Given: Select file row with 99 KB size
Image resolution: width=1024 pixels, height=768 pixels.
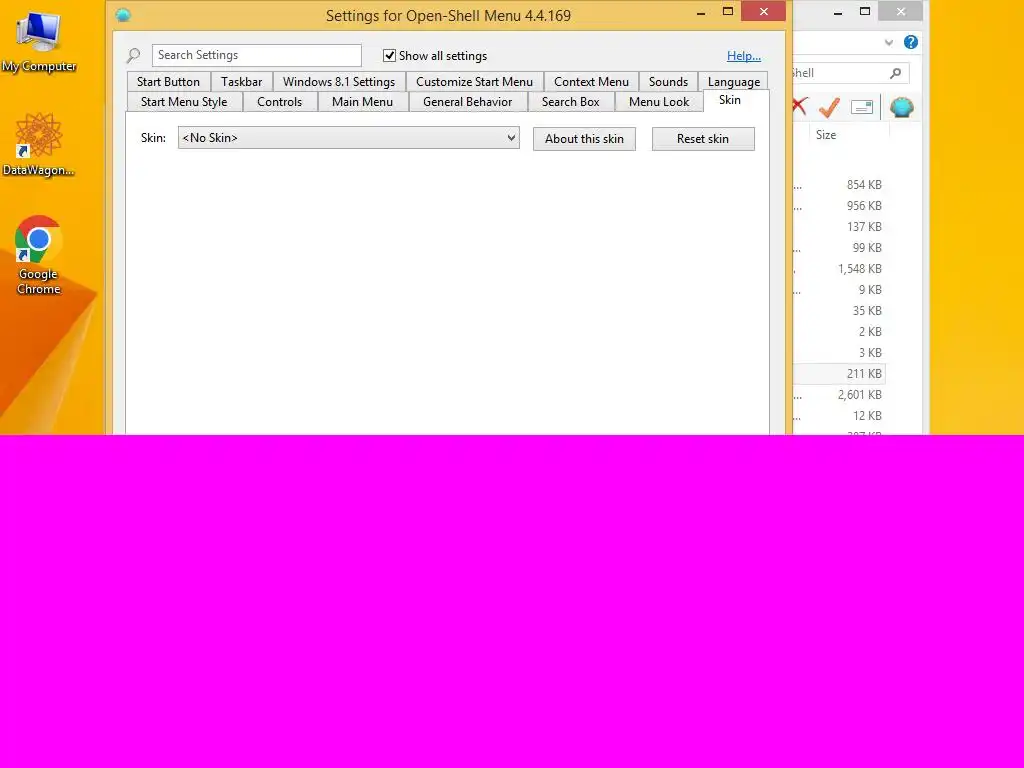Looking at the screenshot, I should click(839, 248).
